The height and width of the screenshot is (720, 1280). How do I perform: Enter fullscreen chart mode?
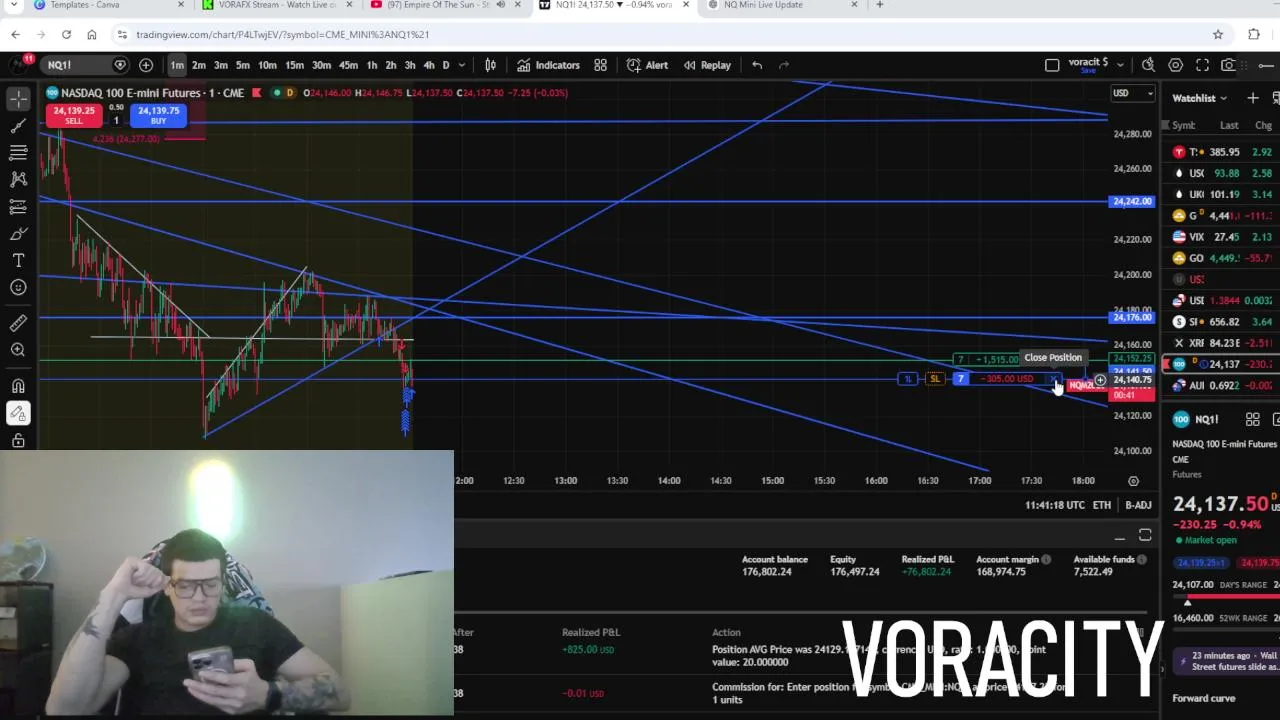(x=1202, y=65)
